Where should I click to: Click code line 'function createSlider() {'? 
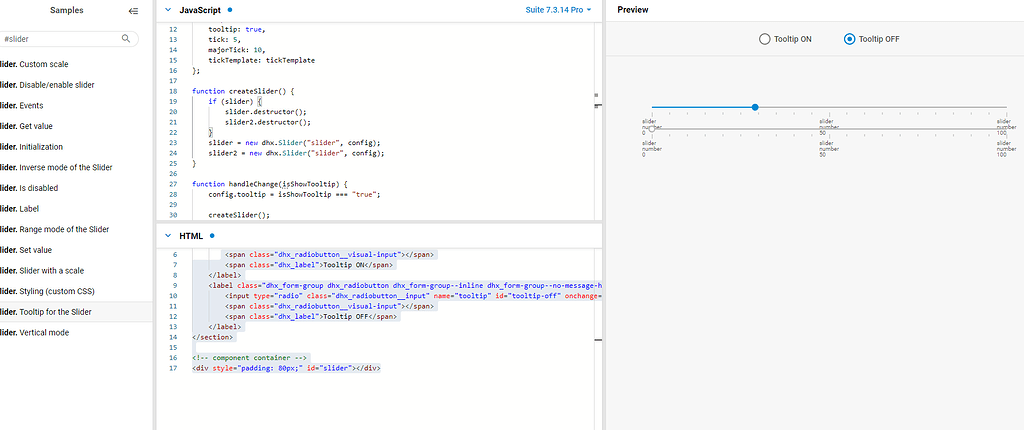pyautogui.click(x=244, y=91)
